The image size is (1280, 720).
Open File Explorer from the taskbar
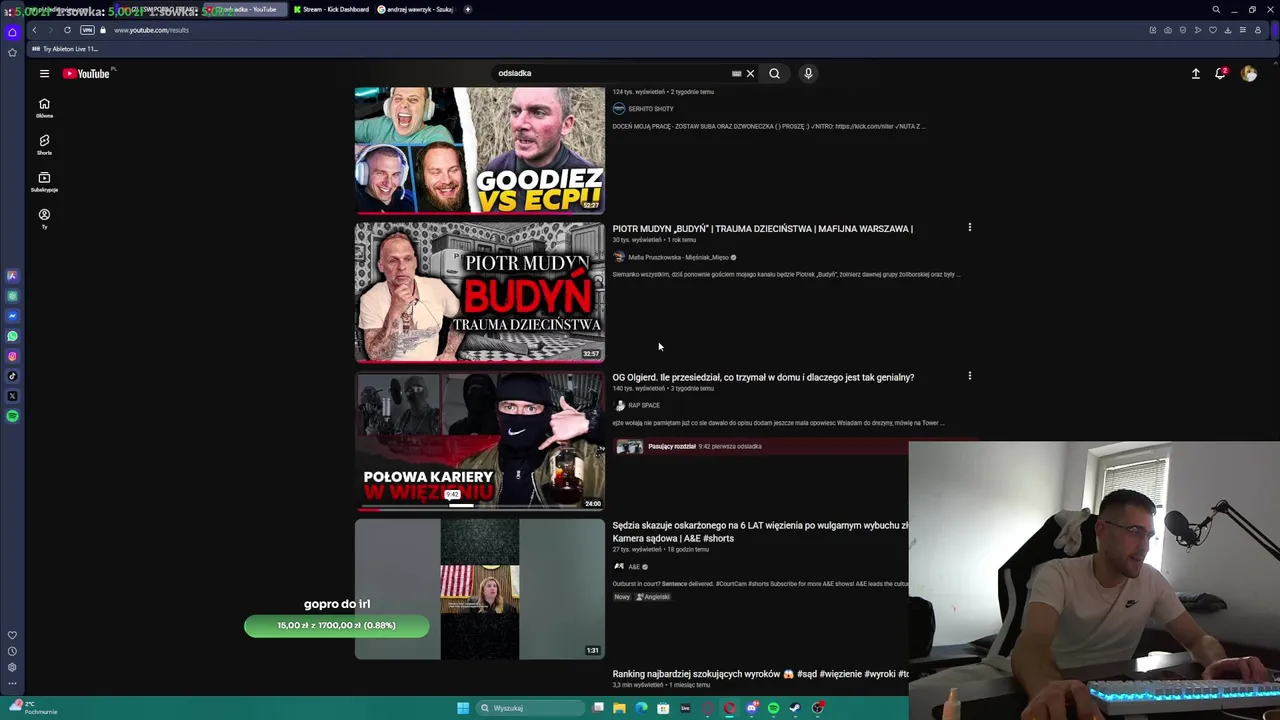(x=619, y=708)
